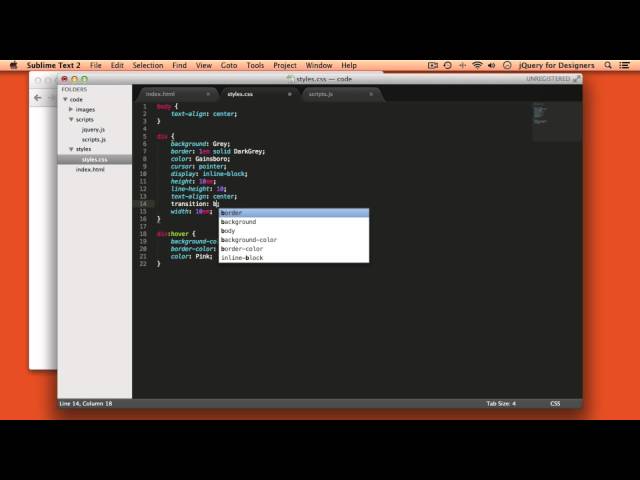Screen dimensions: 640x480
Task: Click the FOLDERS sidebar heading
Action: point(74,89)
